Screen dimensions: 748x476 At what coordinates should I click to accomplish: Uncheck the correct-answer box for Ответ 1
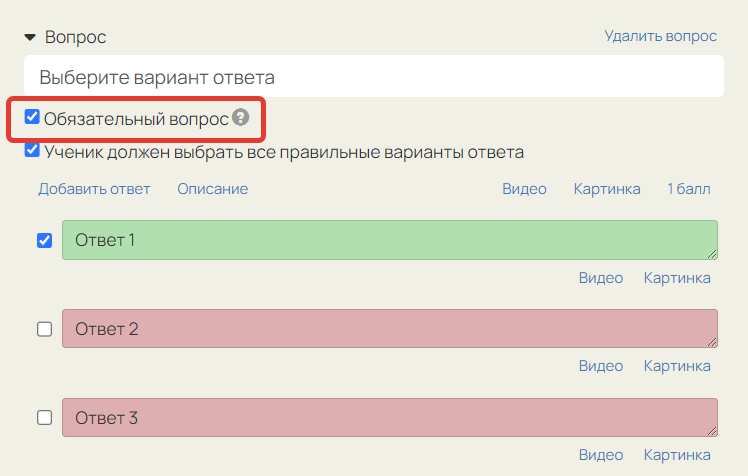pos(44,240)
